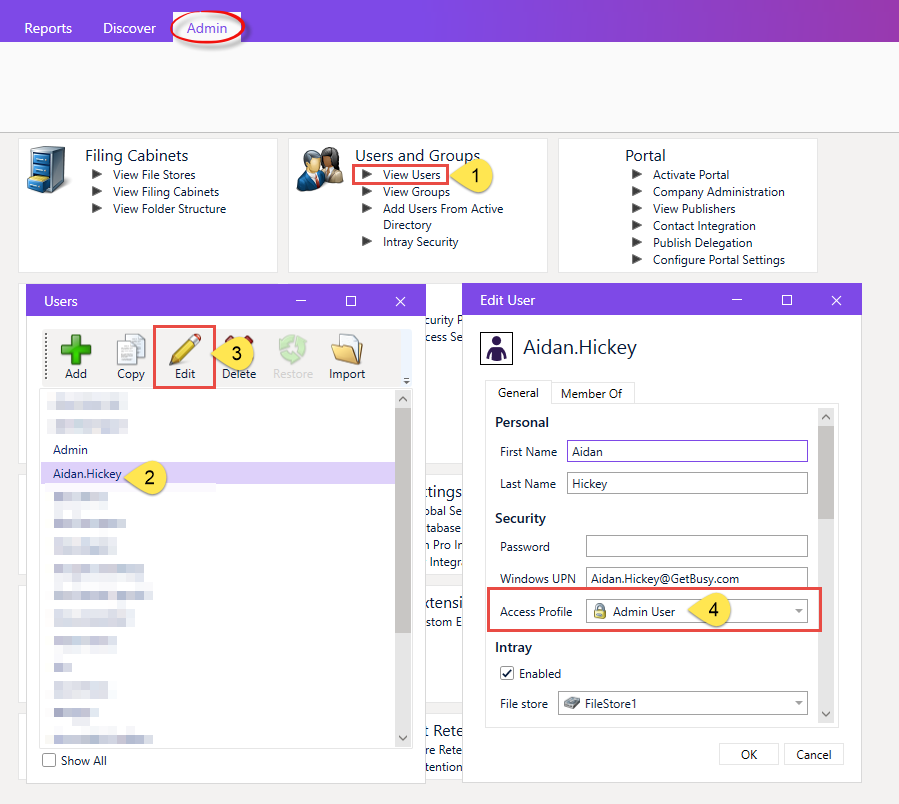Uncheck the Intray Enabled checkbox
The width and height of the screenshot is (899, 804).
[507, 673]
